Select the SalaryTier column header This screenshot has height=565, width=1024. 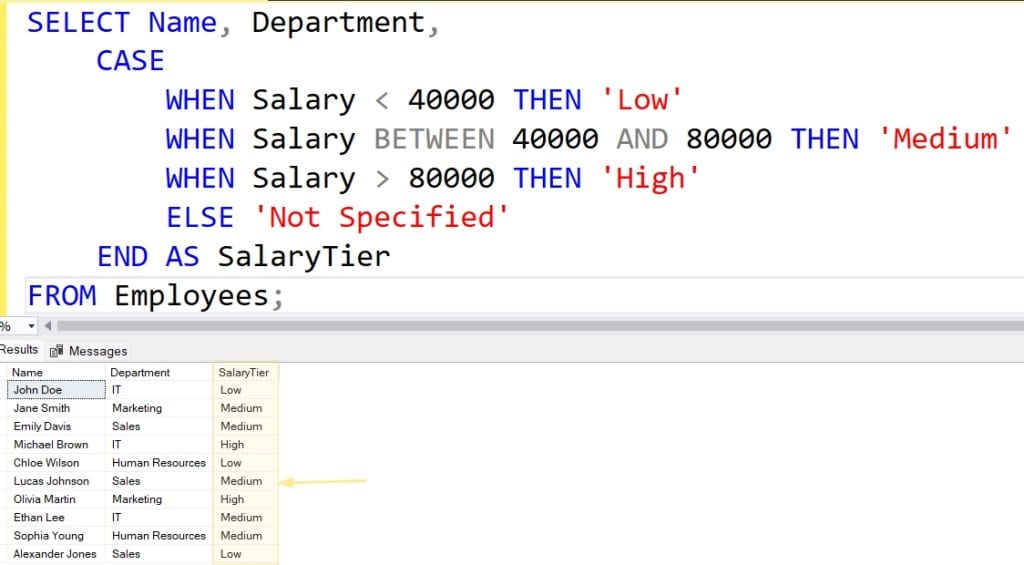pyautogui.click(x=246, y=372)
